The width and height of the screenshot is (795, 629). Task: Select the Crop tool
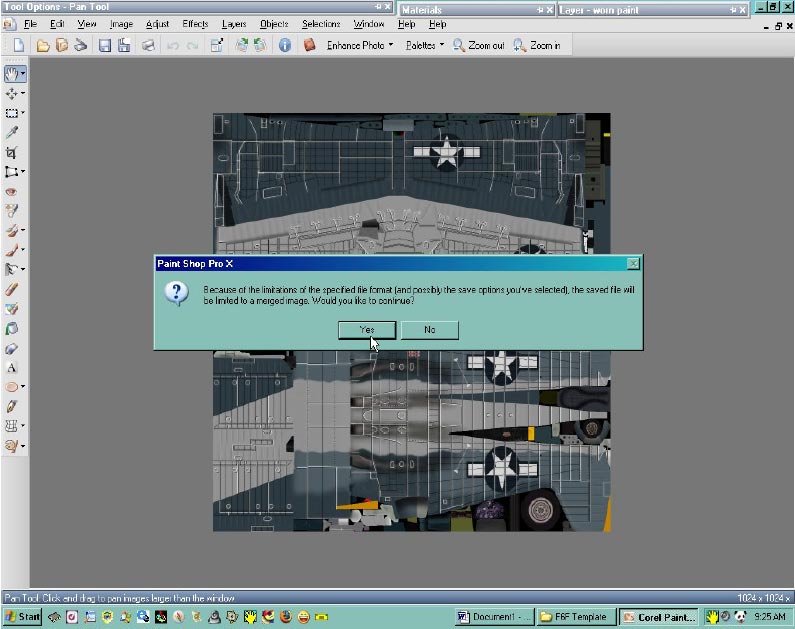click(12, 152)
